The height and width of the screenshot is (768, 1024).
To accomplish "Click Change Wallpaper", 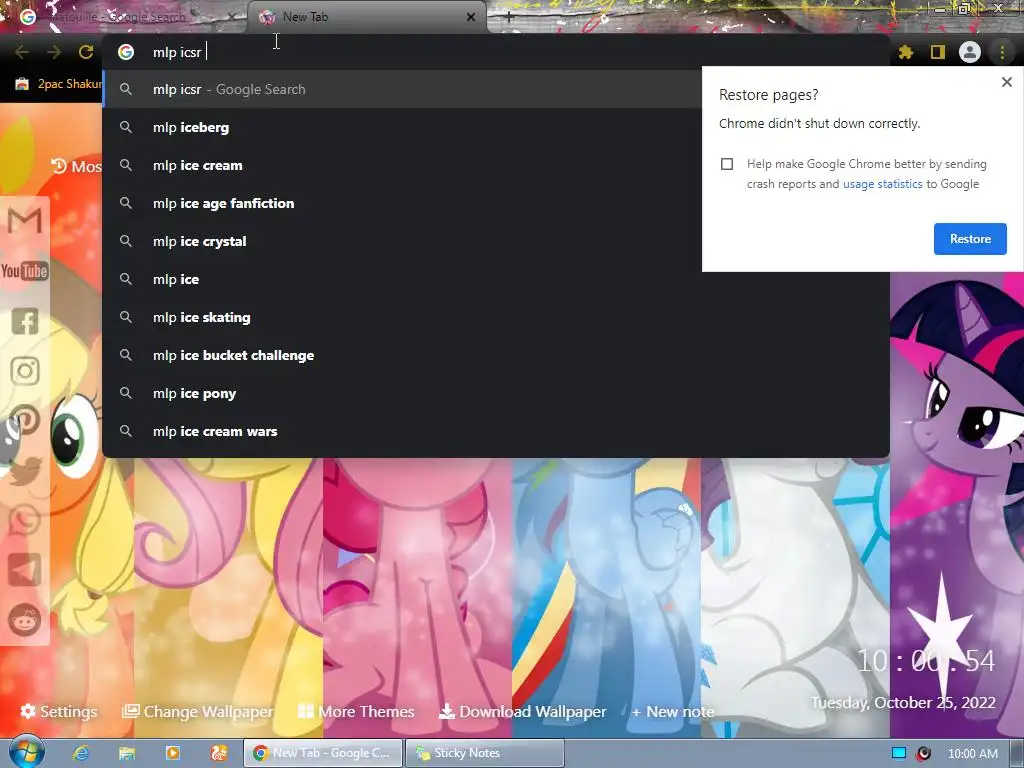I will 198,711.
